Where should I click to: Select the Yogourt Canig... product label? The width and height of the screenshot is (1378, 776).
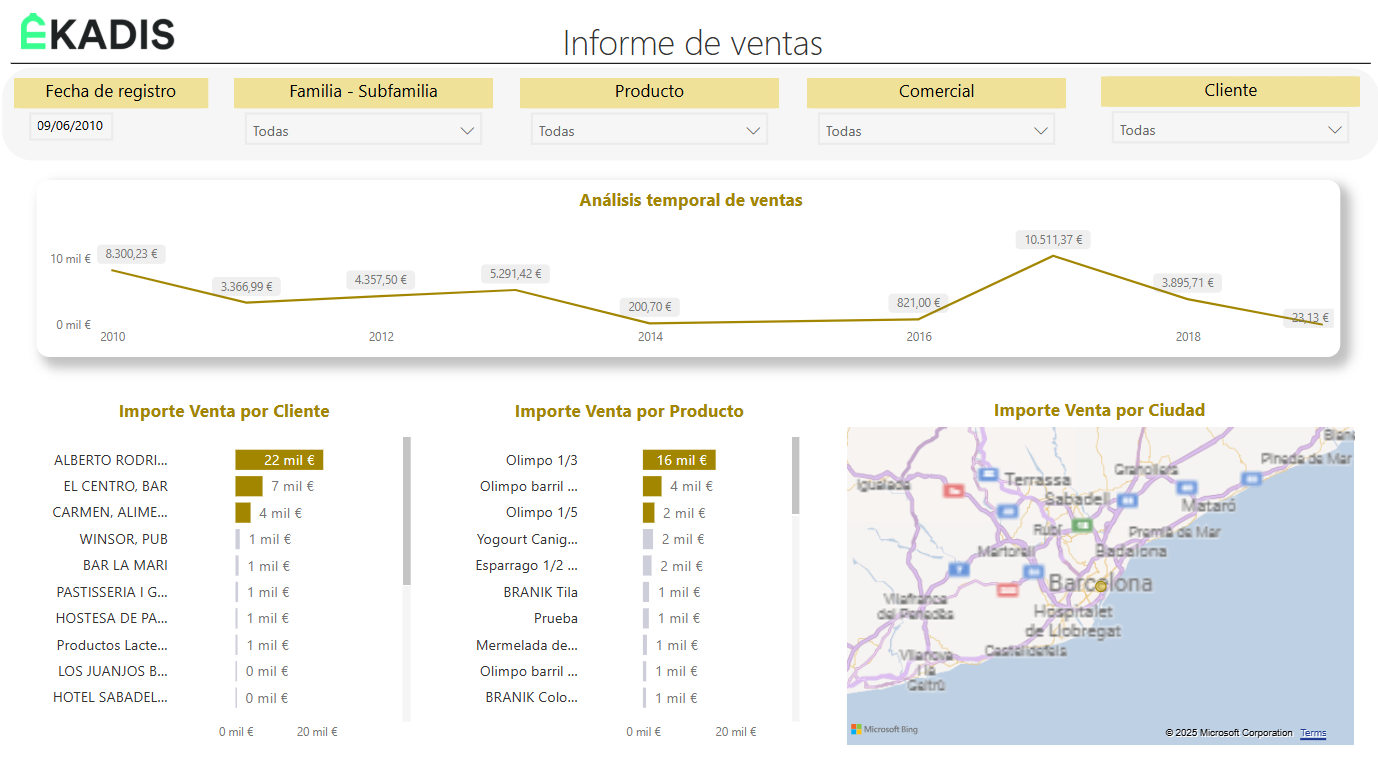pyautogui.click(x=528, y=539)
